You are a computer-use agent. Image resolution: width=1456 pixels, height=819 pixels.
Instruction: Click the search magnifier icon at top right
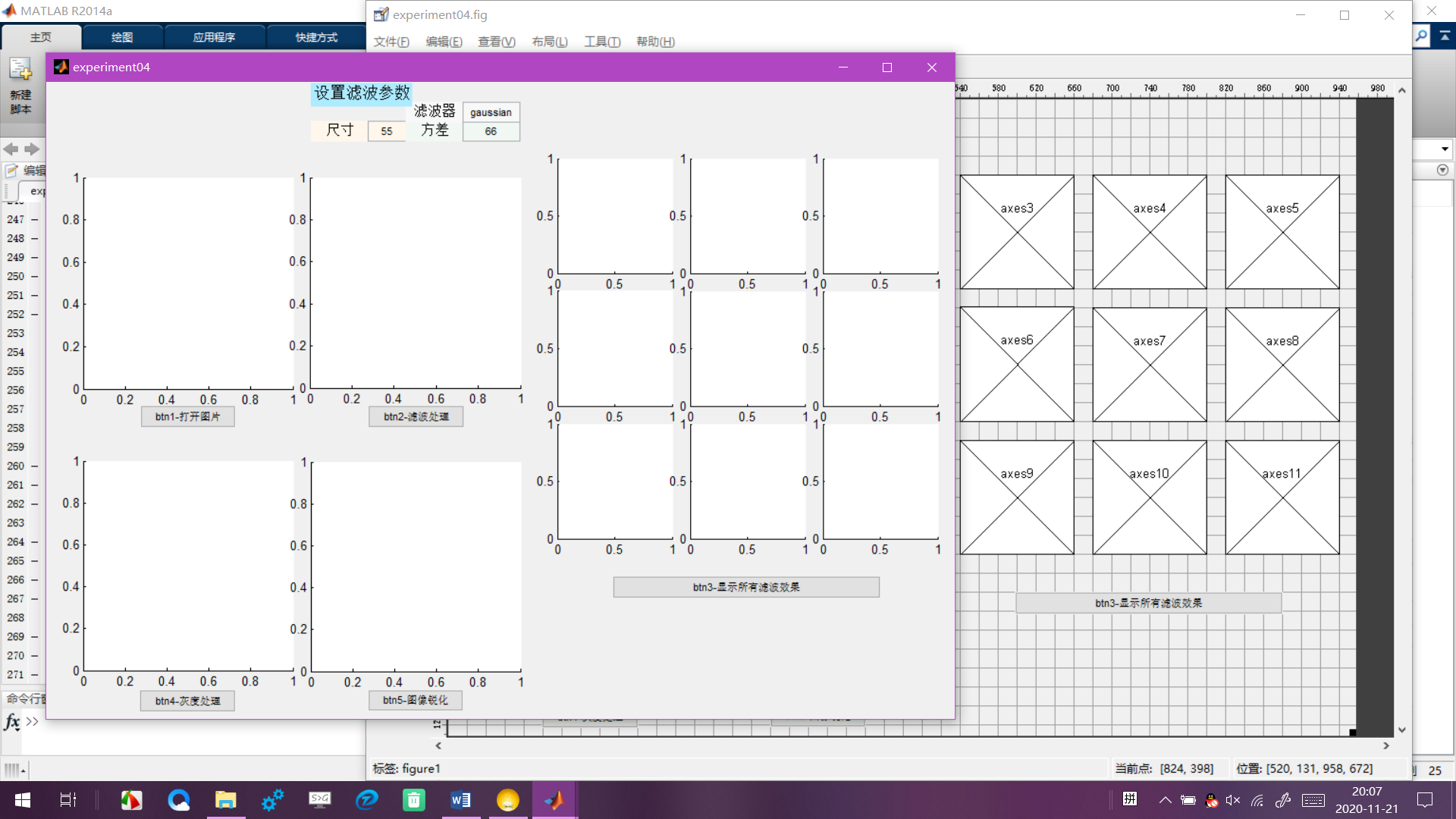(x=1421, y=36)
